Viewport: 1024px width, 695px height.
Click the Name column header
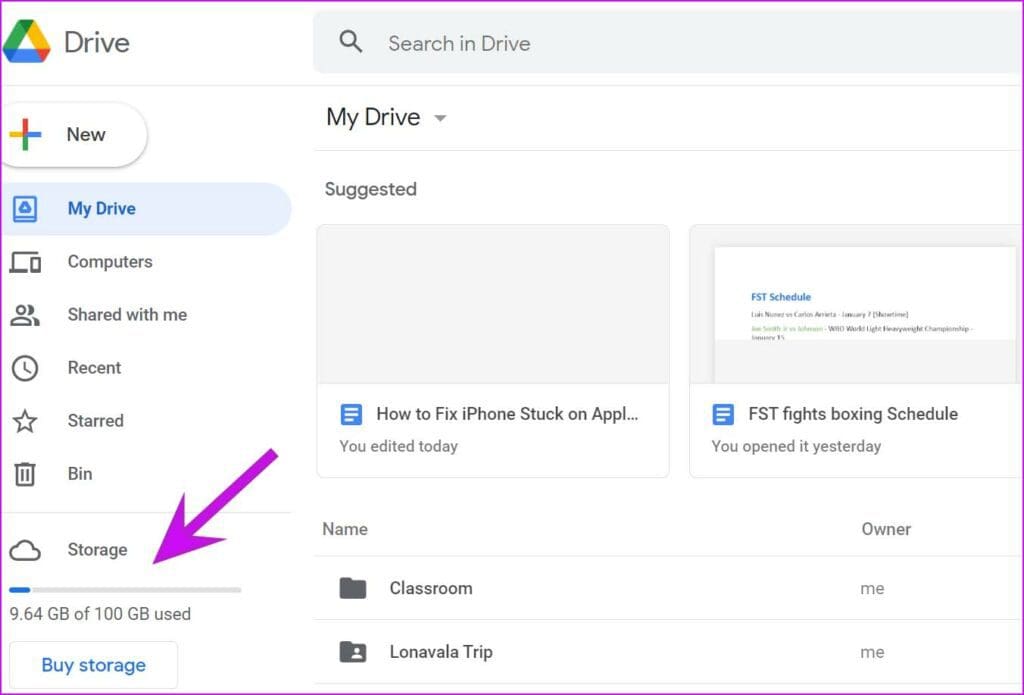point(345,529)
